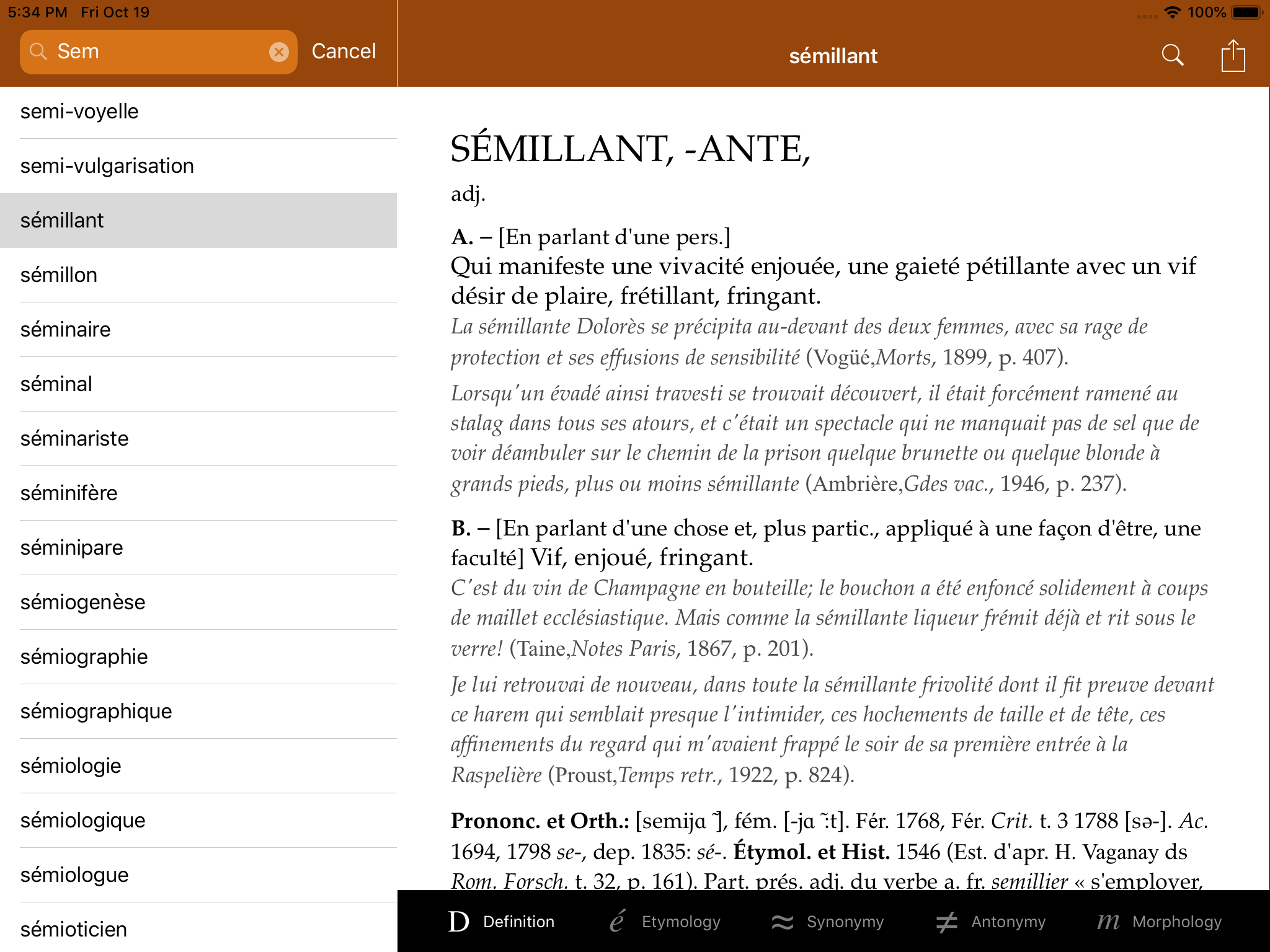Select the word sémillon in list
Screen dimensions: 1270x952
click(59, 275)
